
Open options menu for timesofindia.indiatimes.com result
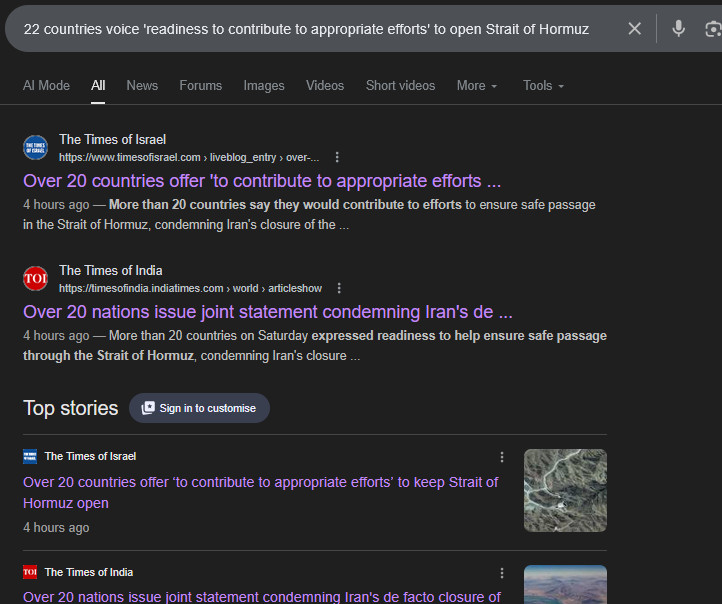[x=339, y=288]
